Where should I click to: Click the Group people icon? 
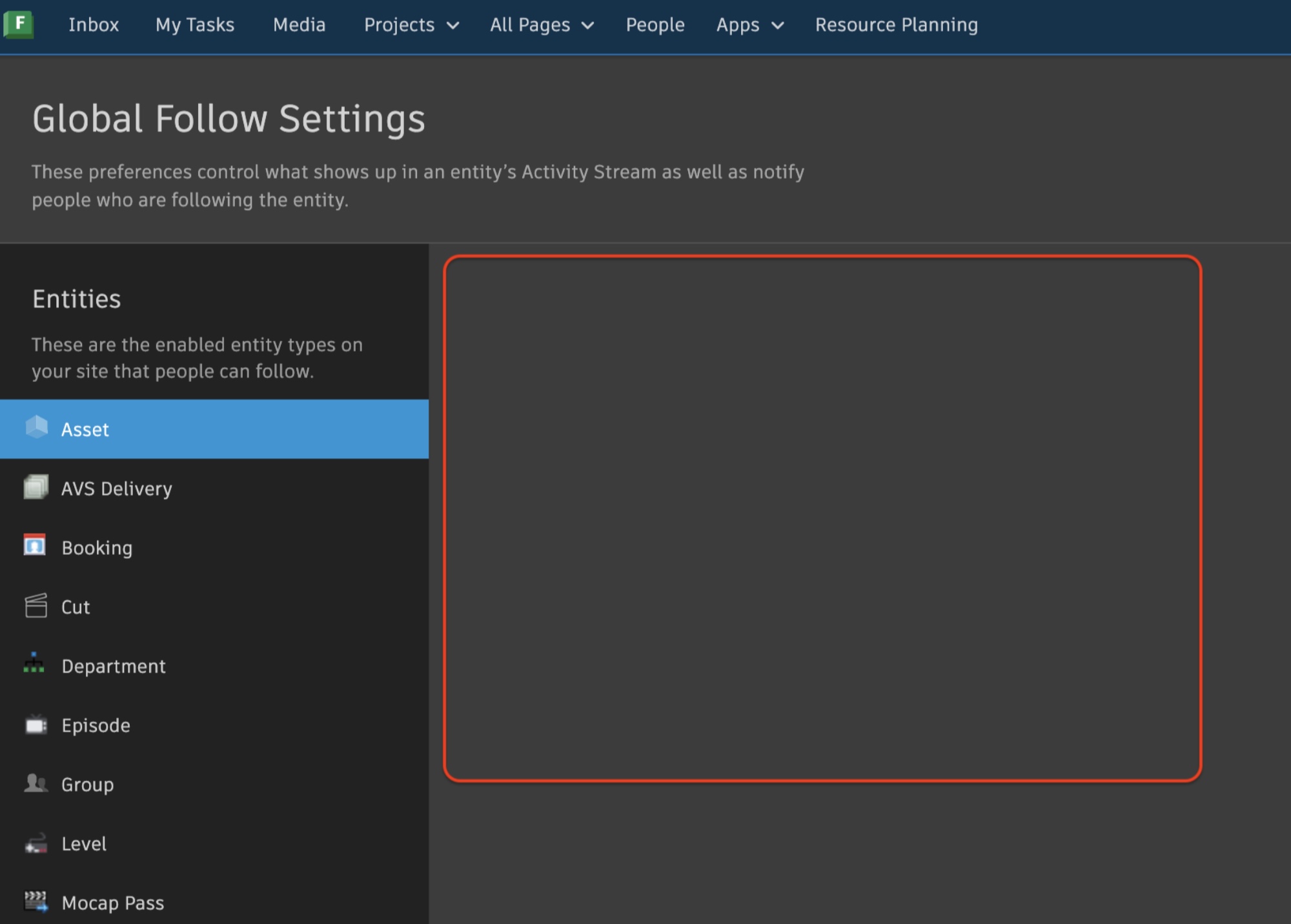point(36,784)
